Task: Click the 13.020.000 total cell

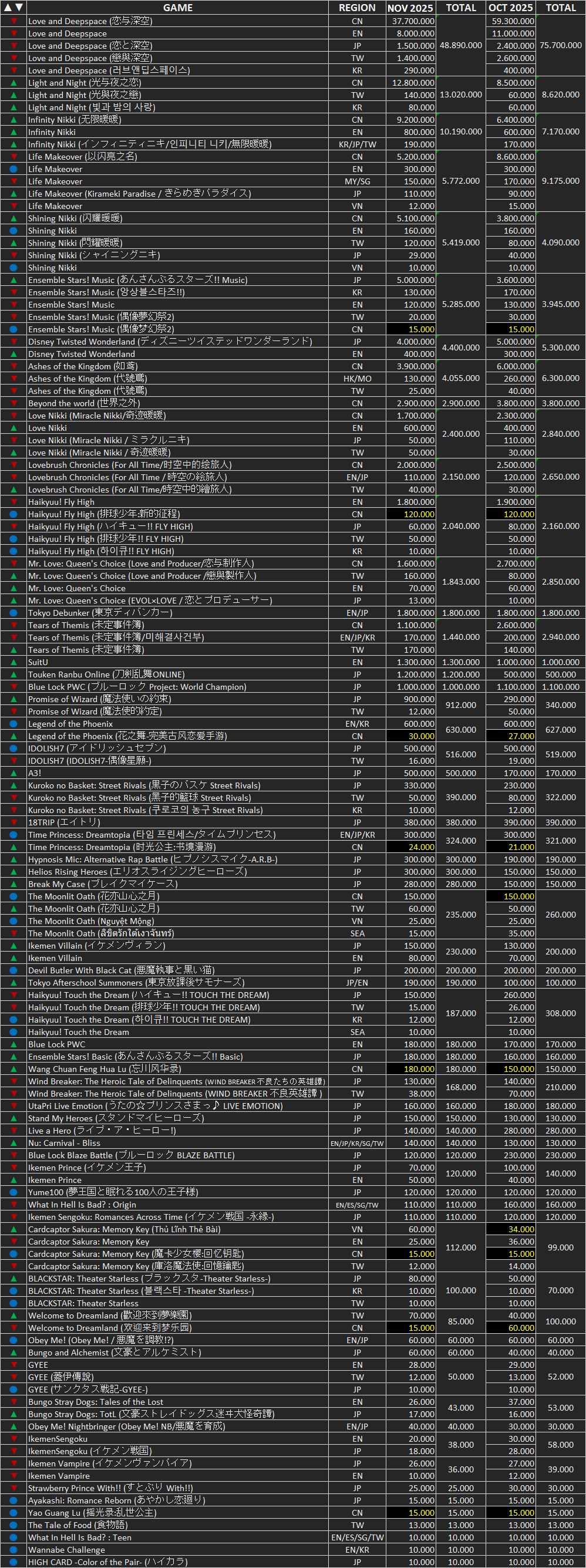Action: click(x=461, y=95)
